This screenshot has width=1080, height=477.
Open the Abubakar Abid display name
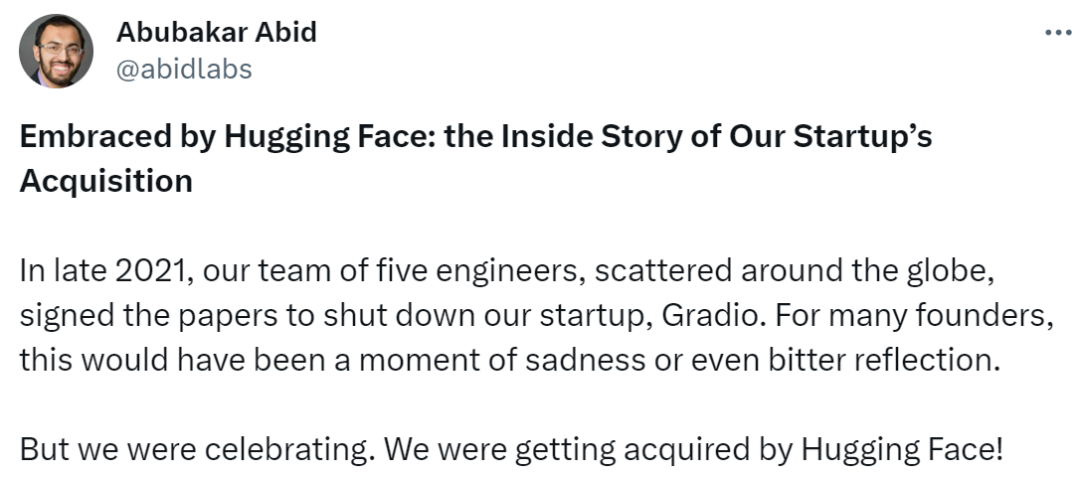(216, 32)
